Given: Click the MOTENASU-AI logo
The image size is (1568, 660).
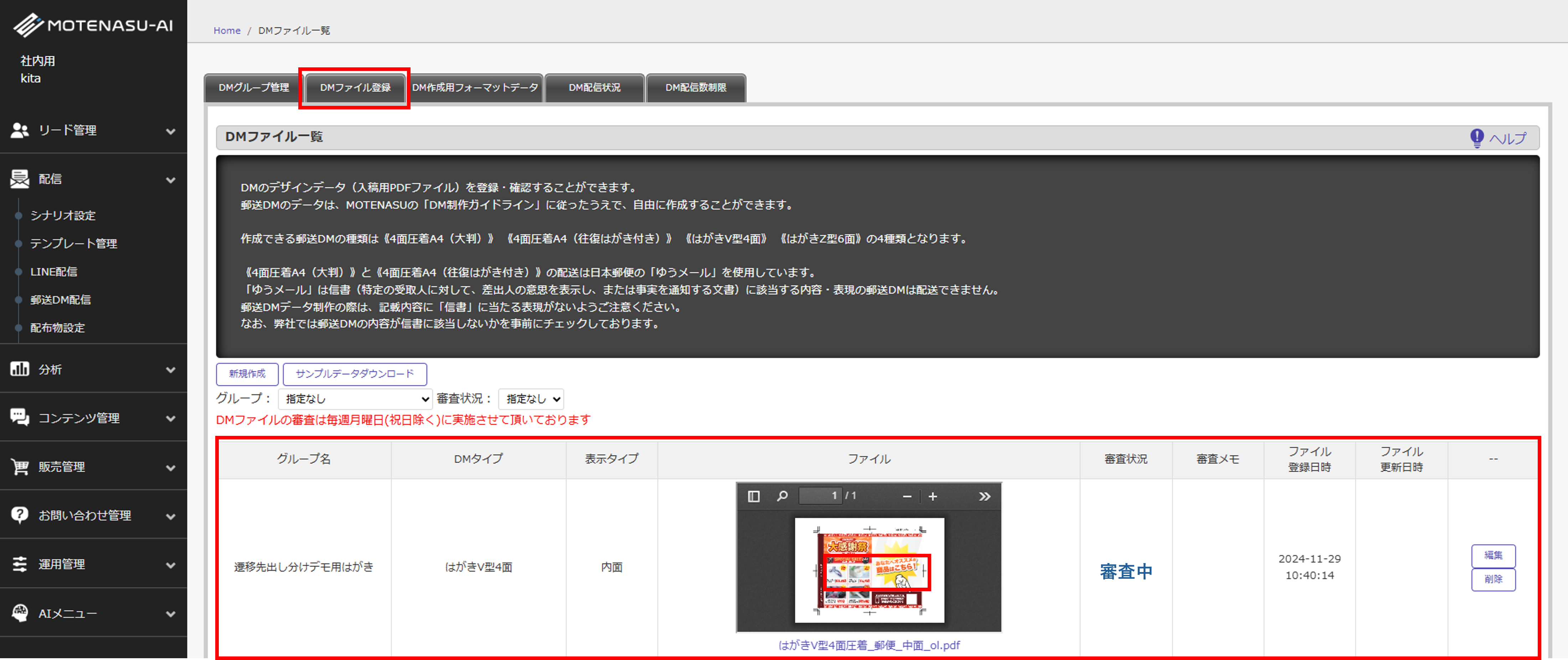Looking at the screenshot, I should point(93,25).
